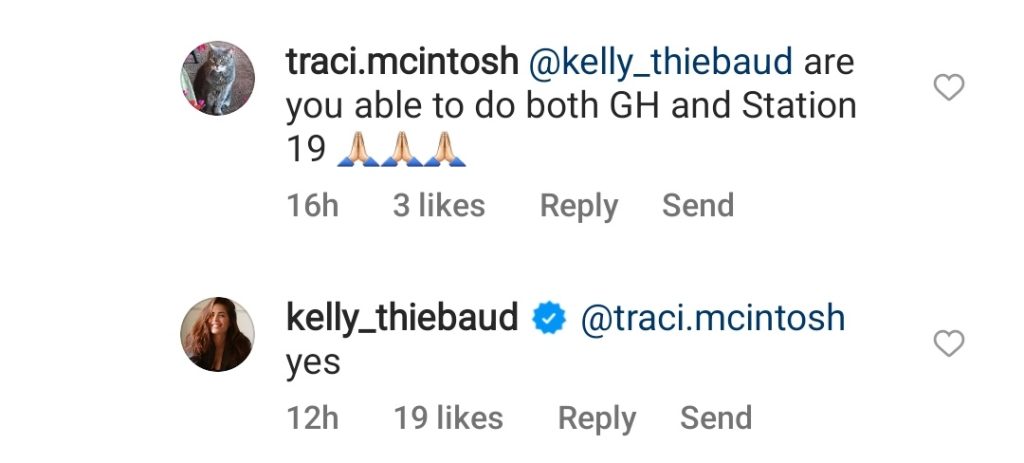Click the blue verified badge beside kelly_thiebaud
The image size is (1024, 463).
point(549,319)
